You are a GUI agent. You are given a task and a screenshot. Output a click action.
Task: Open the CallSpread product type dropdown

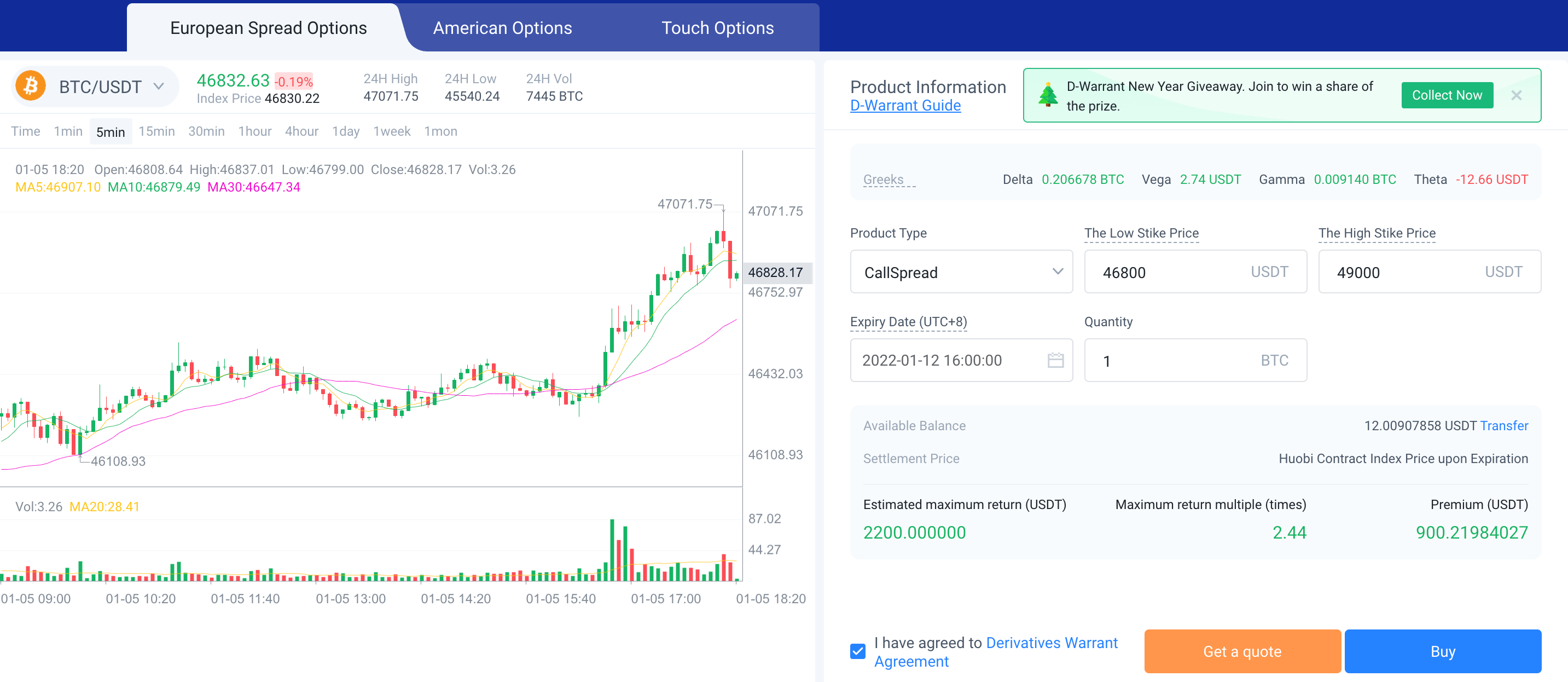coord(961,271)
